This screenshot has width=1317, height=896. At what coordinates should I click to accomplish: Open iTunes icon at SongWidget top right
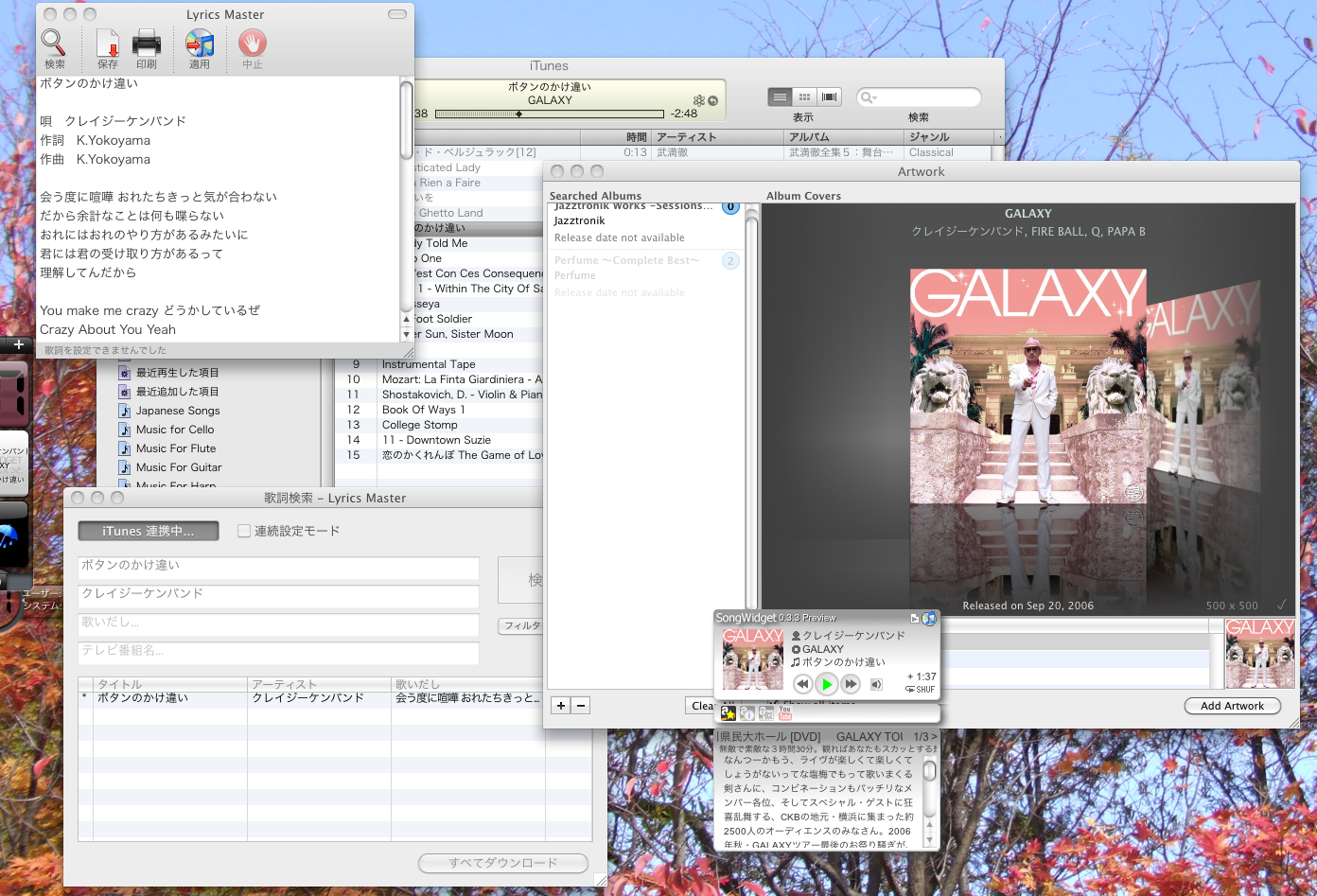(x=929, y=618)
